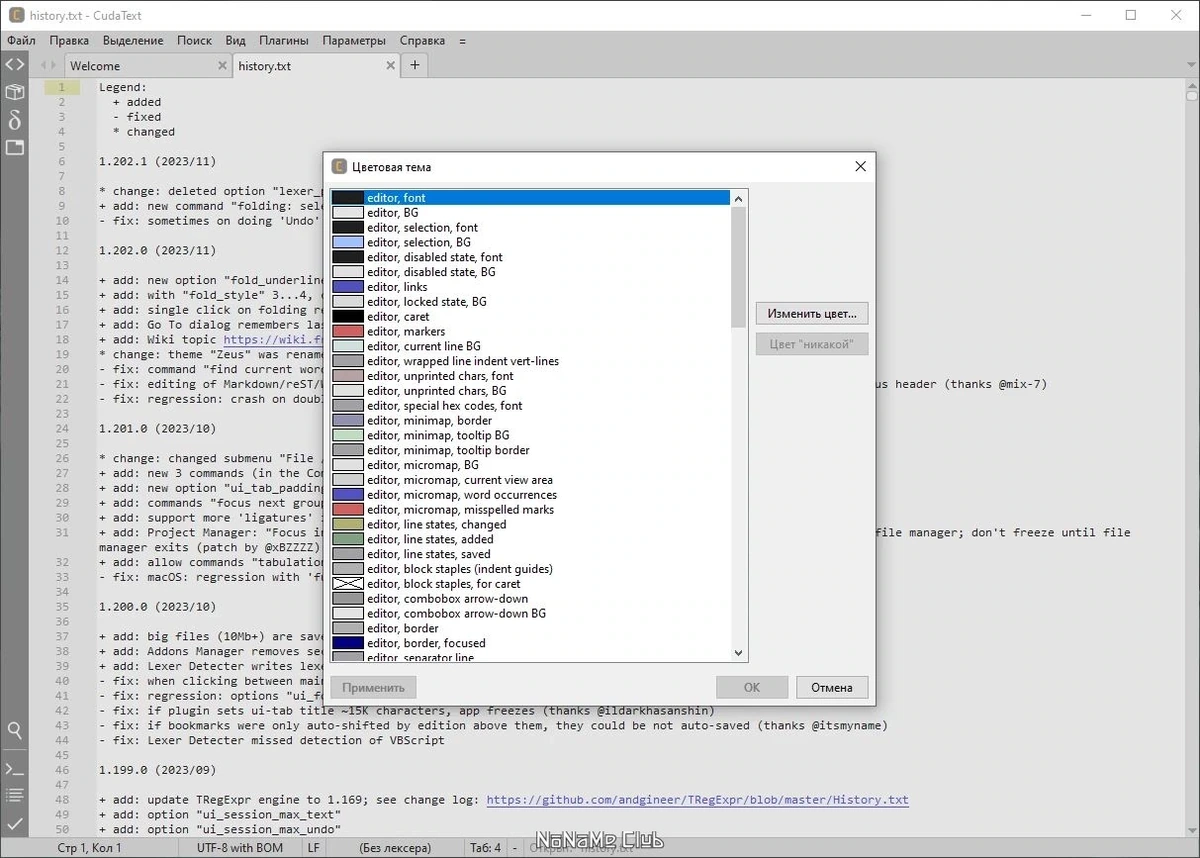
Task: Open the '=' menu item
Action: [463, 41]
